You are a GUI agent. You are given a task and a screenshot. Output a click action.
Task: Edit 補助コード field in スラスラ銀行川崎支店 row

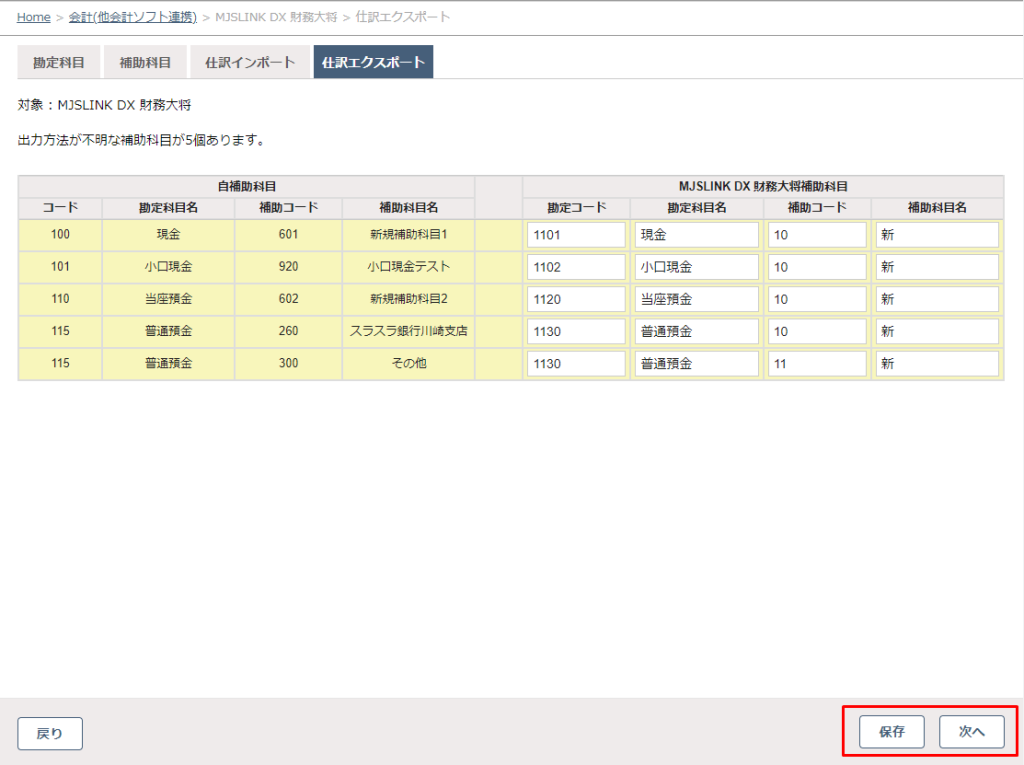817,331
